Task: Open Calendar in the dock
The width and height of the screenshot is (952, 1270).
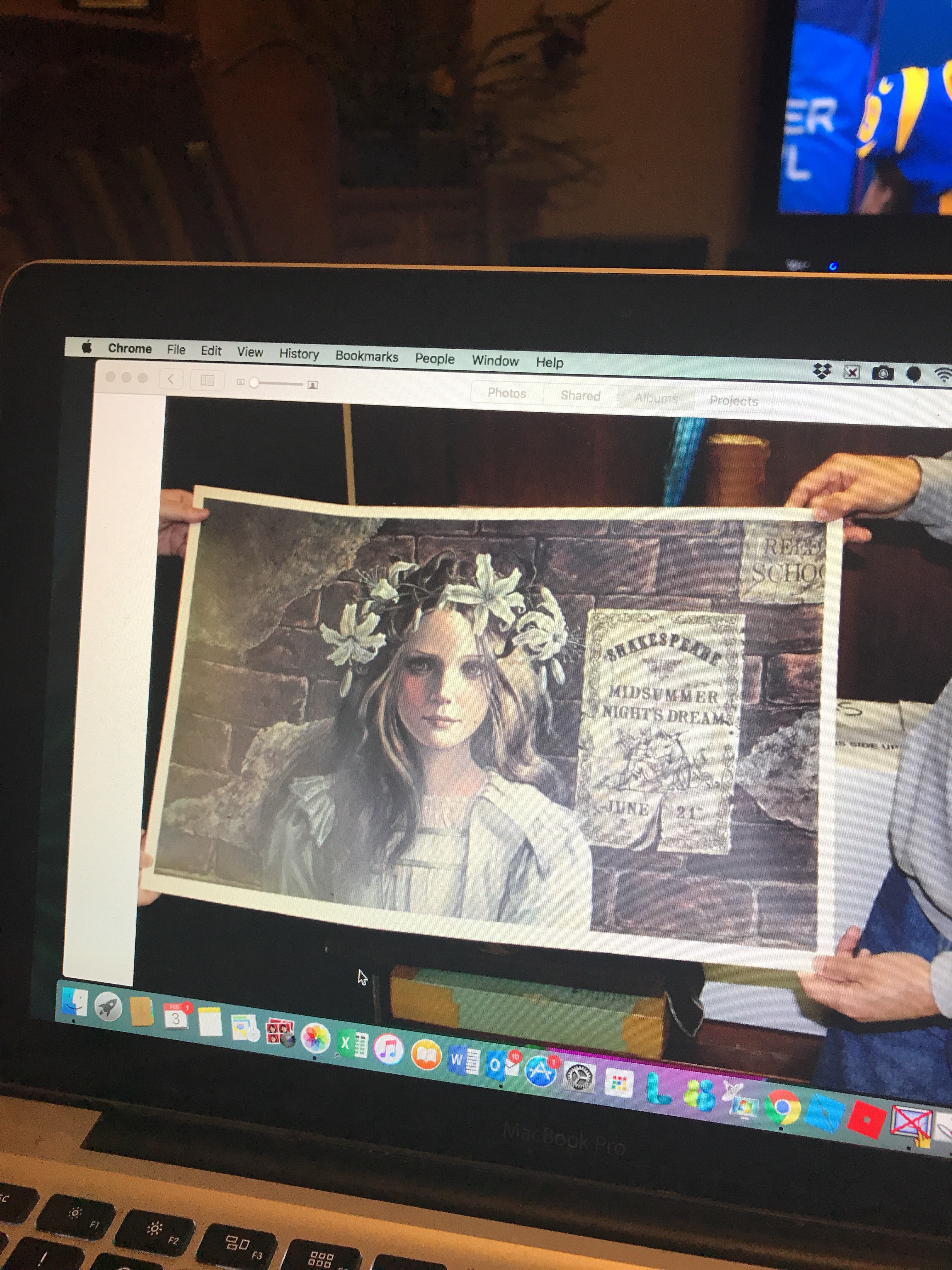Action: point(176,1016)
